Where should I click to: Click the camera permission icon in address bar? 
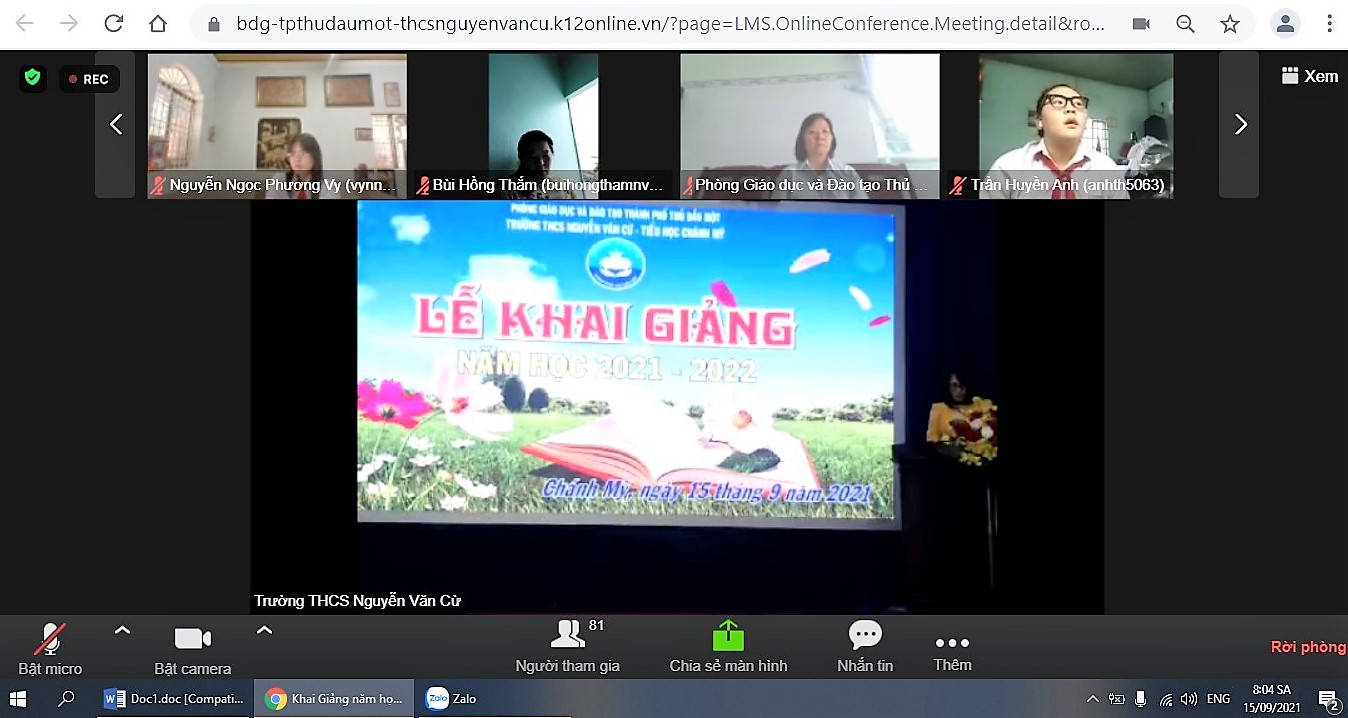click(1140, 24)
